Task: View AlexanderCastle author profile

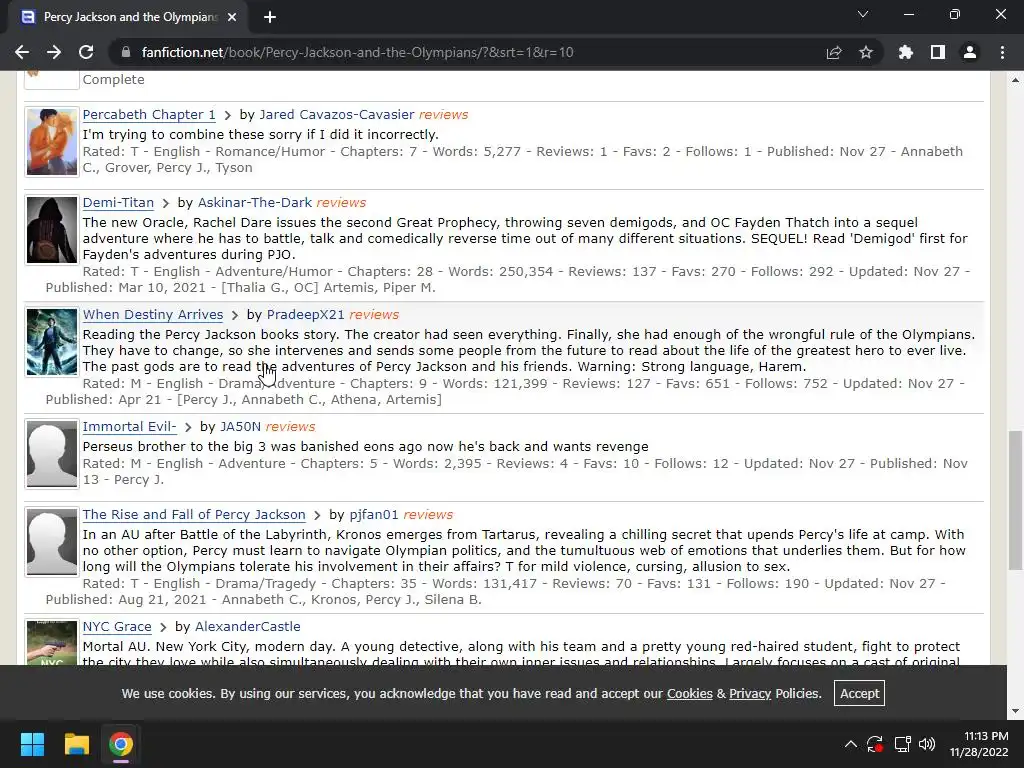Action: click(x=248, y=626)
